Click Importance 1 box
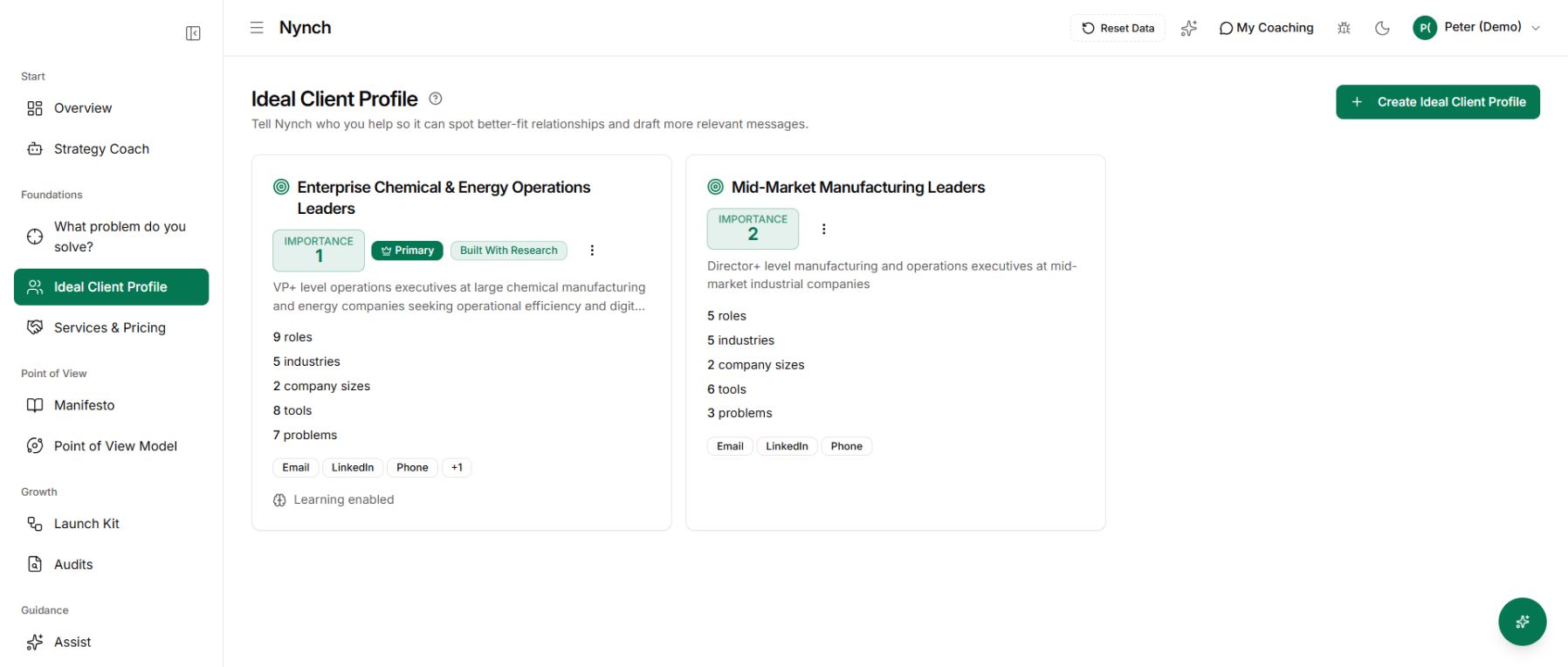The width and height of the screenshot is (1568, 667). [x=319, y=250]
